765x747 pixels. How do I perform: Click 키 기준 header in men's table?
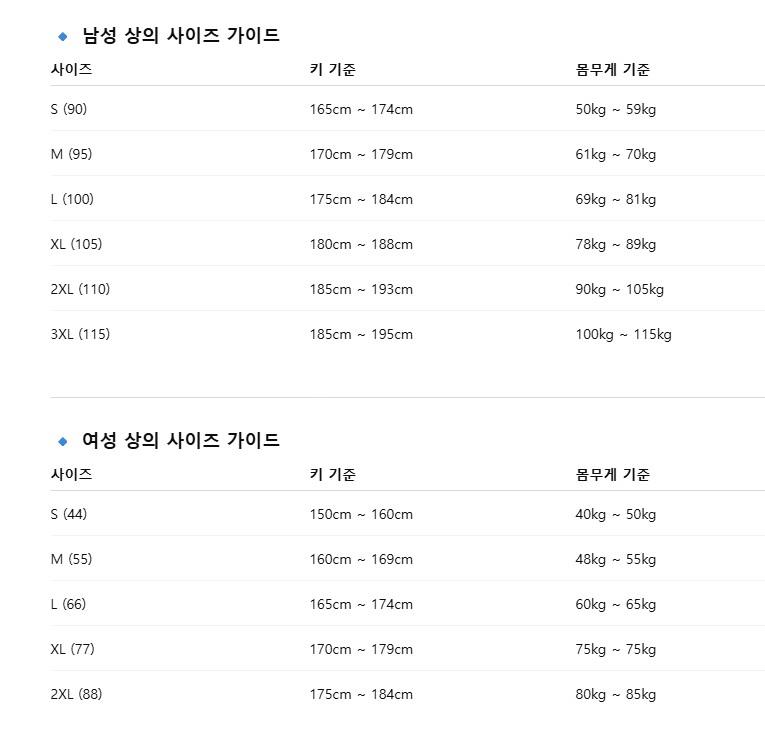pyautogui.click(x=332, y=70)
